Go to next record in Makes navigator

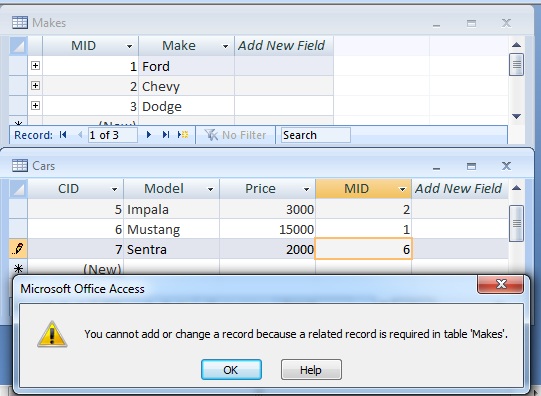click(149, 135)
